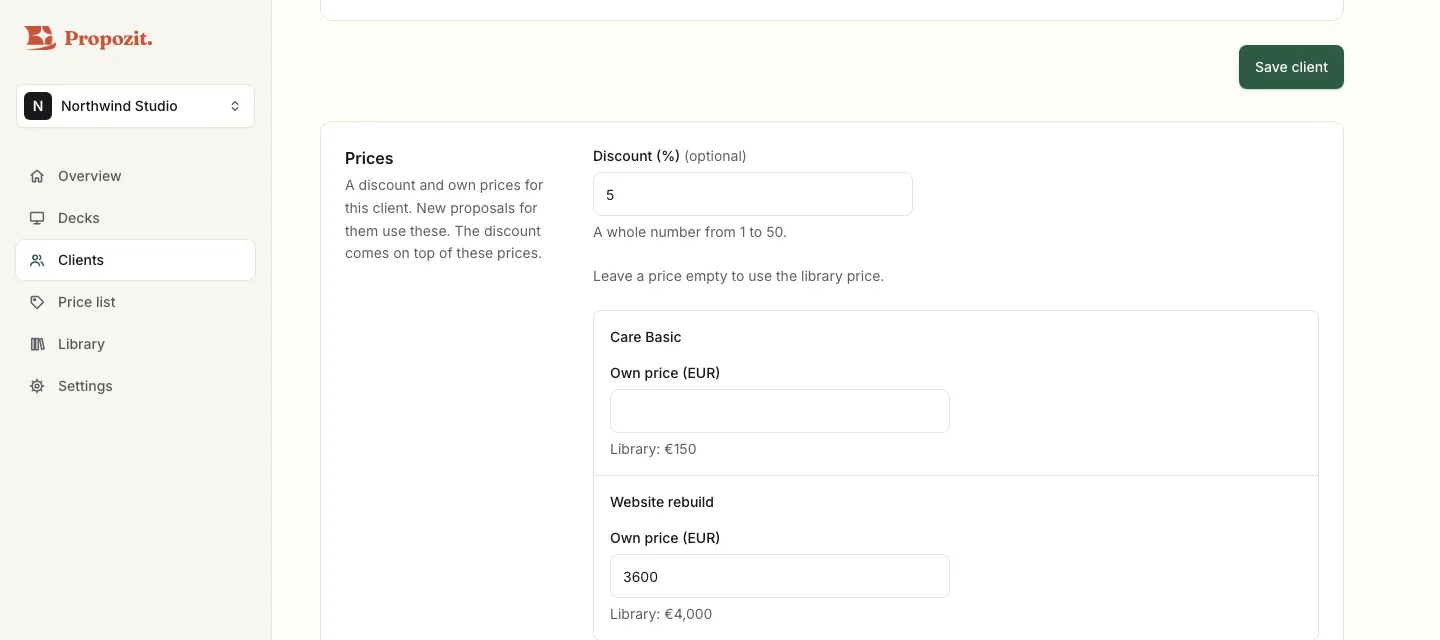Open the Northwind Studio workspace switcher

pos(135,106)
